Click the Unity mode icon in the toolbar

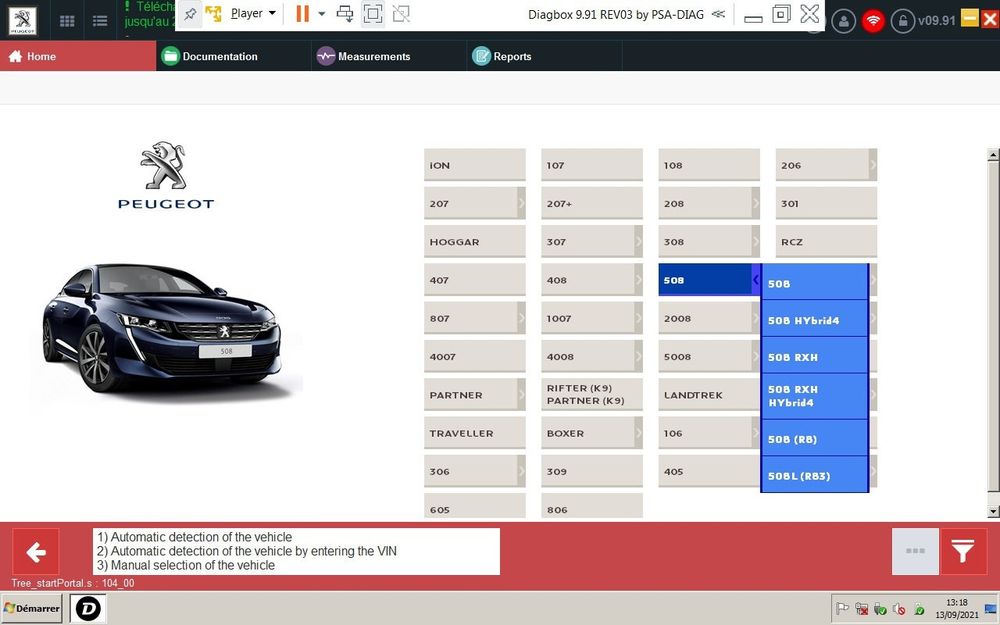(401, 13)
